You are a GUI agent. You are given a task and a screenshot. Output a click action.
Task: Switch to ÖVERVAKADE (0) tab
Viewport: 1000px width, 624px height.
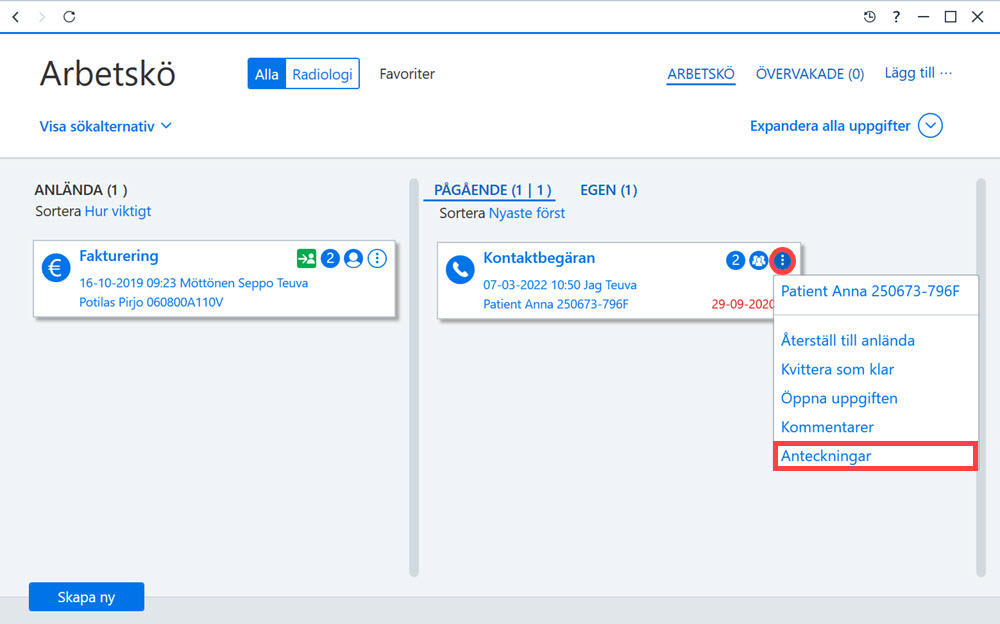pyautogui.click(x=810, y=74)
